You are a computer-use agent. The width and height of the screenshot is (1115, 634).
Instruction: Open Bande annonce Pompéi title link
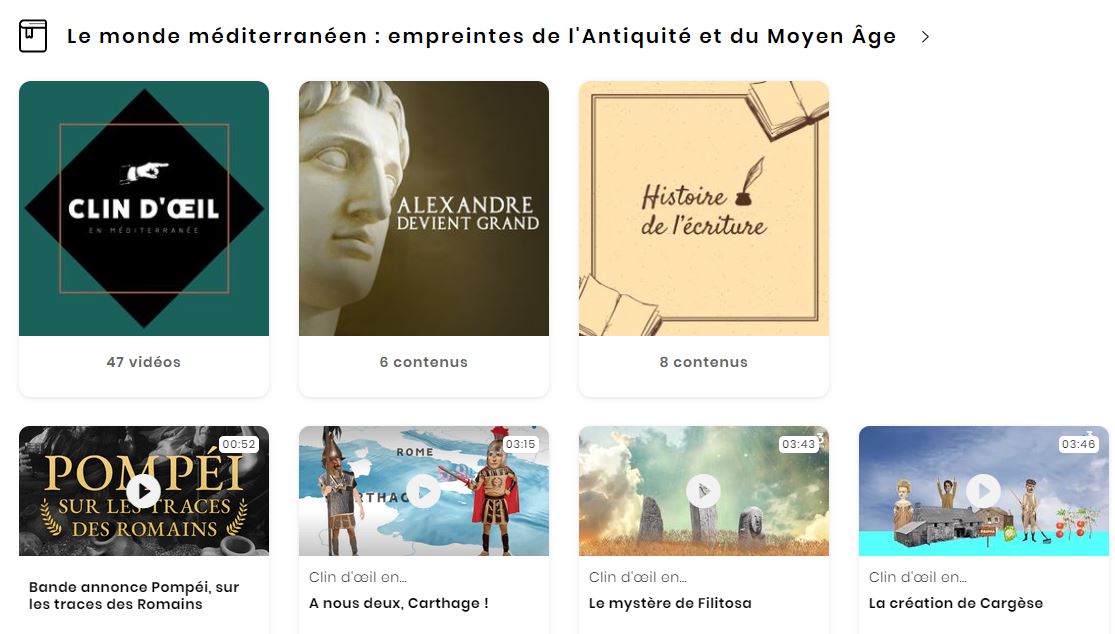[134, 596]
